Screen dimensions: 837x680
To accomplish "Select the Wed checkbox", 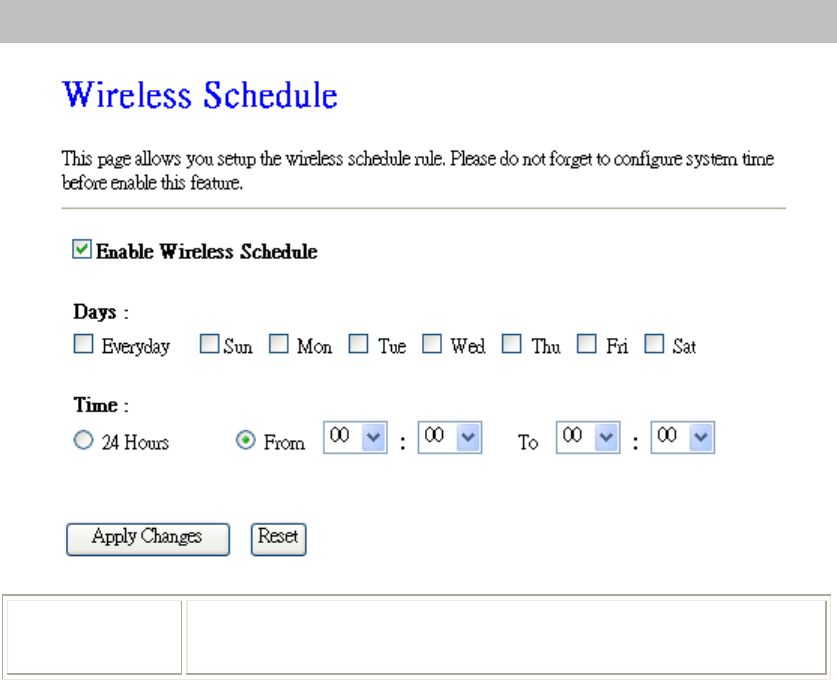I will (x=432, y=344).
